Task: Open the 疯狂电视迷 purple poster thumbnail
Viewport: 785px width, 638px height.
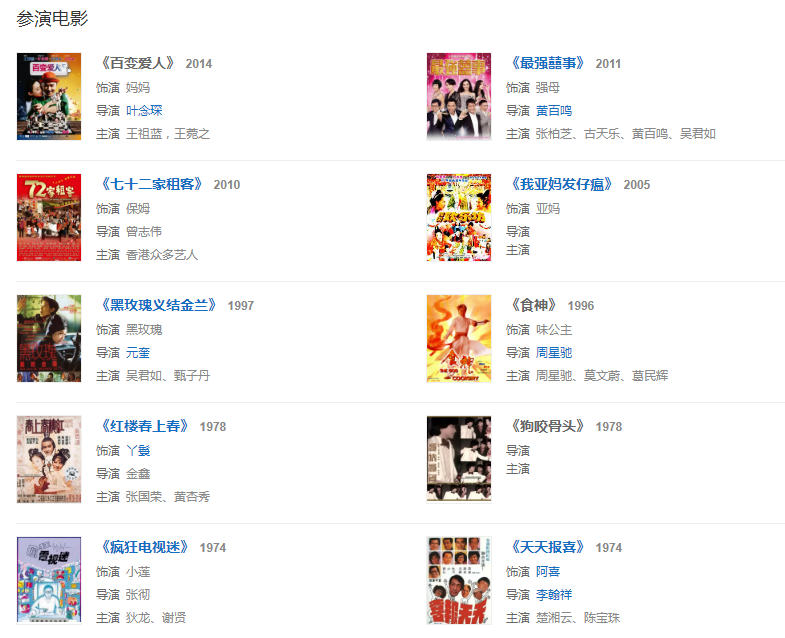Action: (x=49, y=580)
